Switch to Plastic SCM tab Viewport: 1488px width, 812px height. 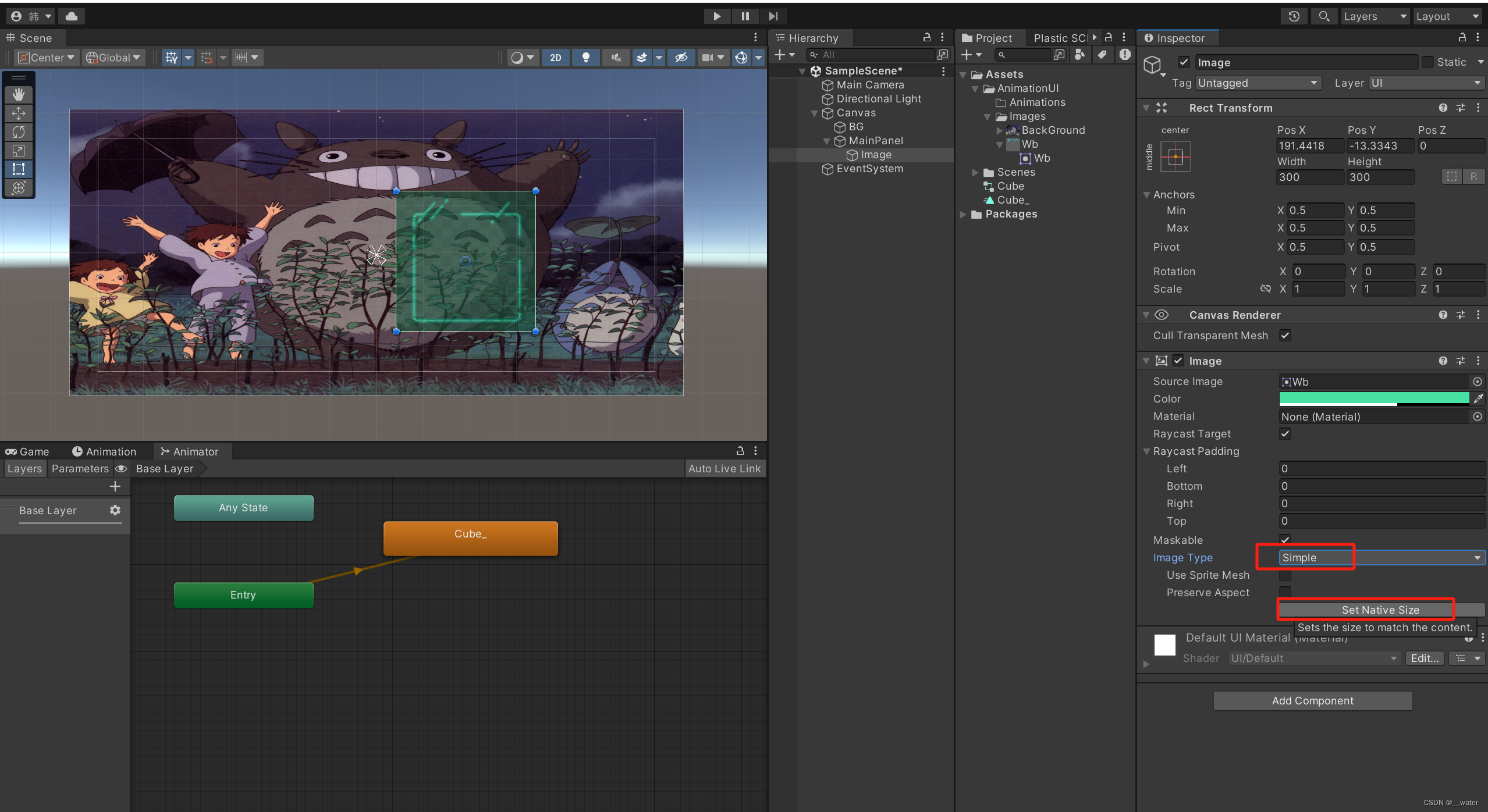[1060, 38]
